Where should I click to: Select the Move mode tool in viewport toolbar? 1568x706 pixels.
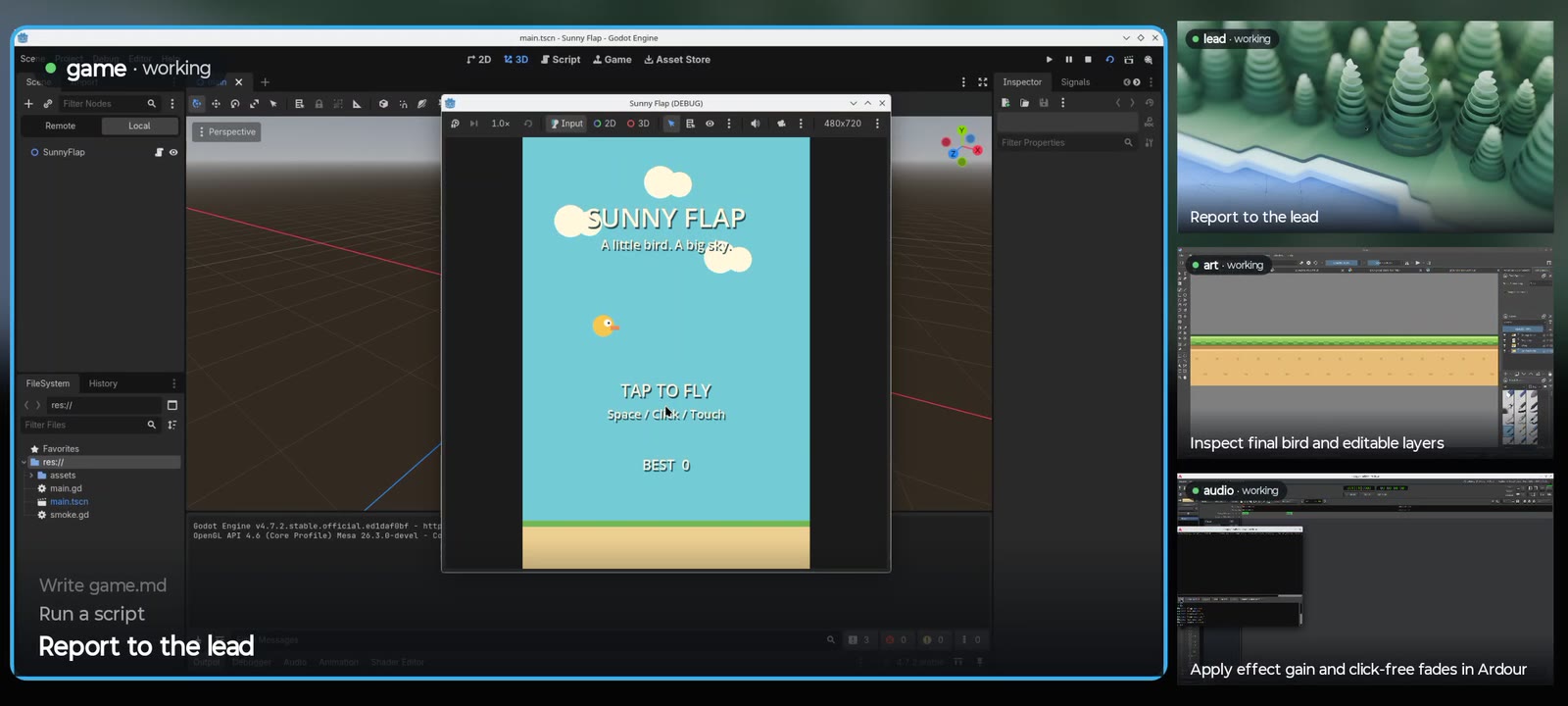[x=216, y=103]
